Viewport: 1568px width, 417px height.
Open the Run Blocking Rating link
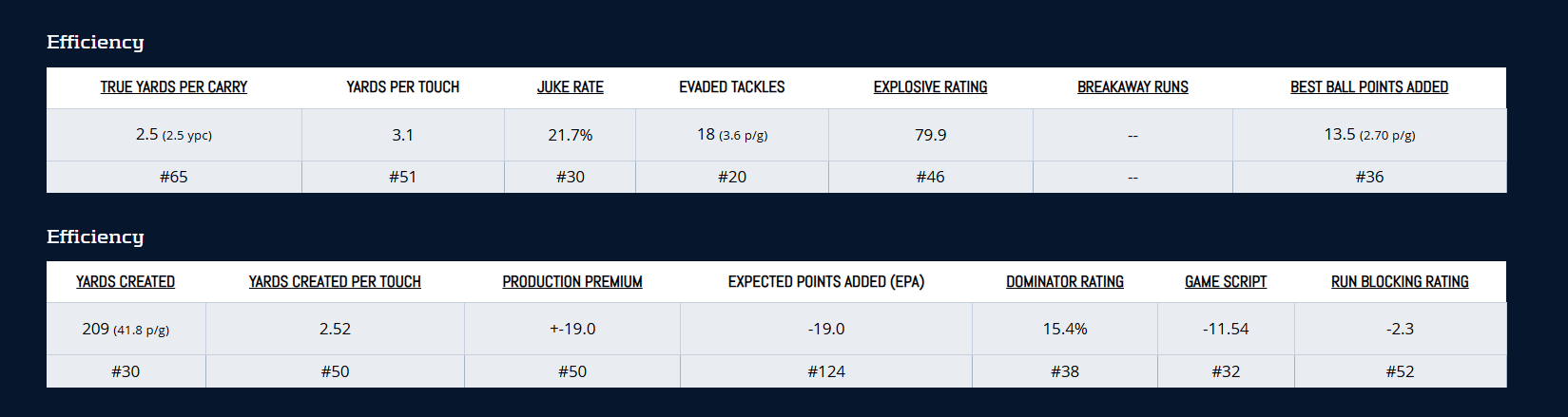(1400, 282)
